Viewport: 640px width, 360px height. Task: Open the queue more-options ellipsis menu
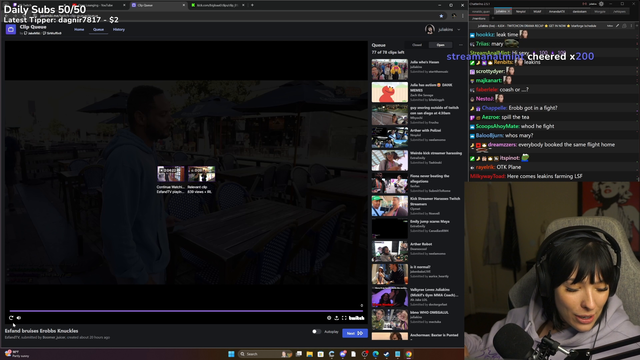pos(460,45)
